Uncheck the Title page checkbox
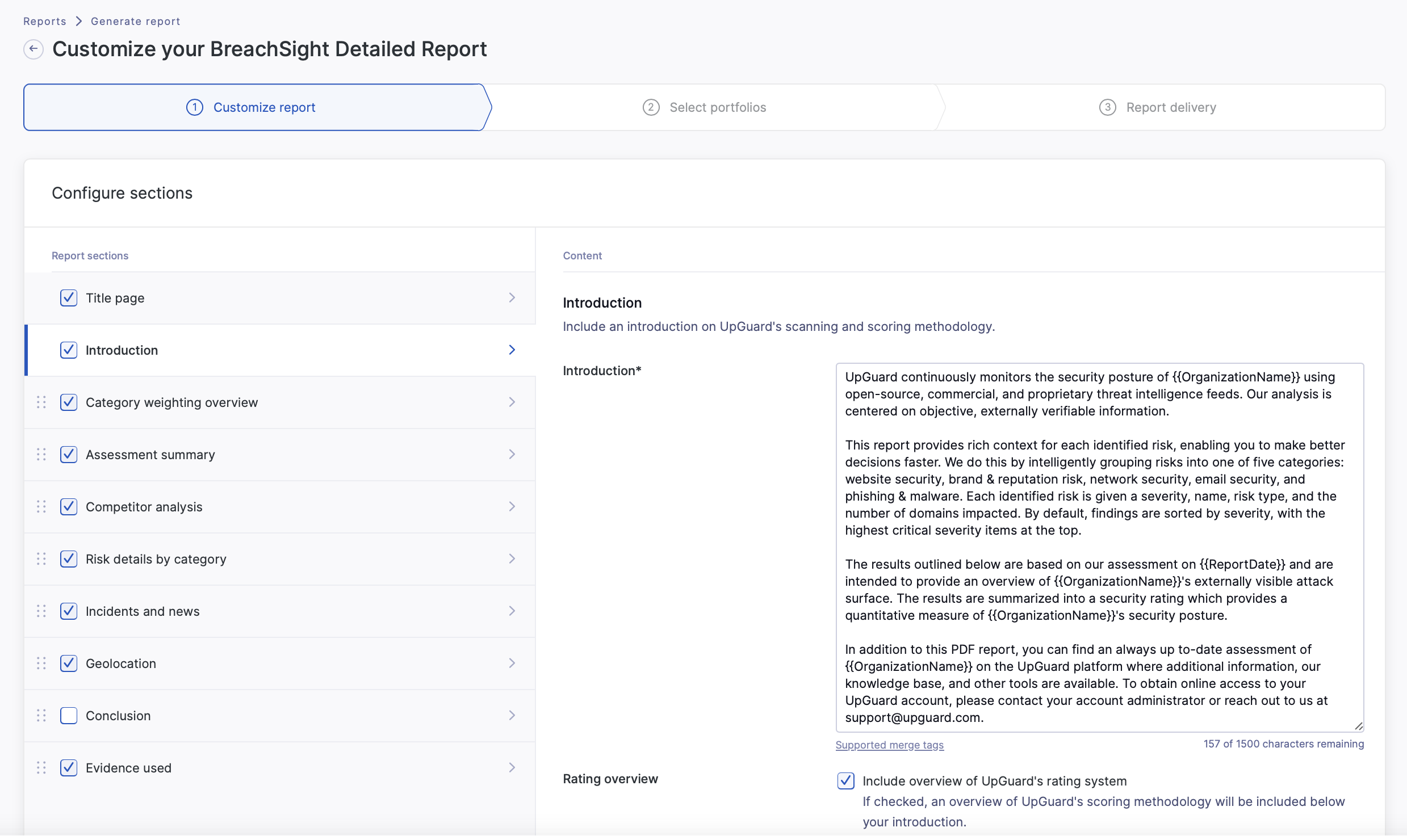The width and height of the screenshot is (1407, 840). pos(69,298)
